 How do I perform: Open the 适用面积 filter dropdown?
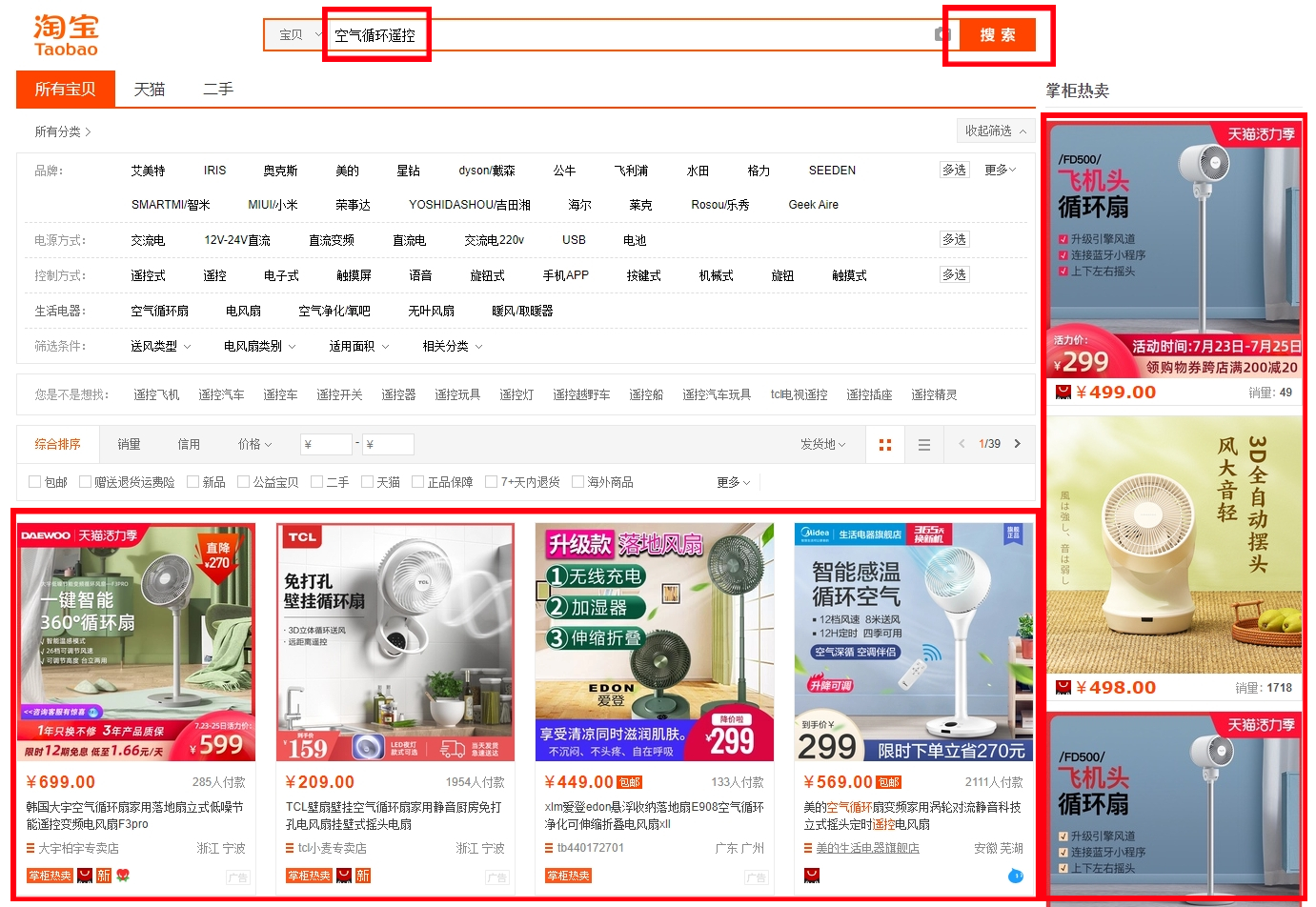point(359,346)
